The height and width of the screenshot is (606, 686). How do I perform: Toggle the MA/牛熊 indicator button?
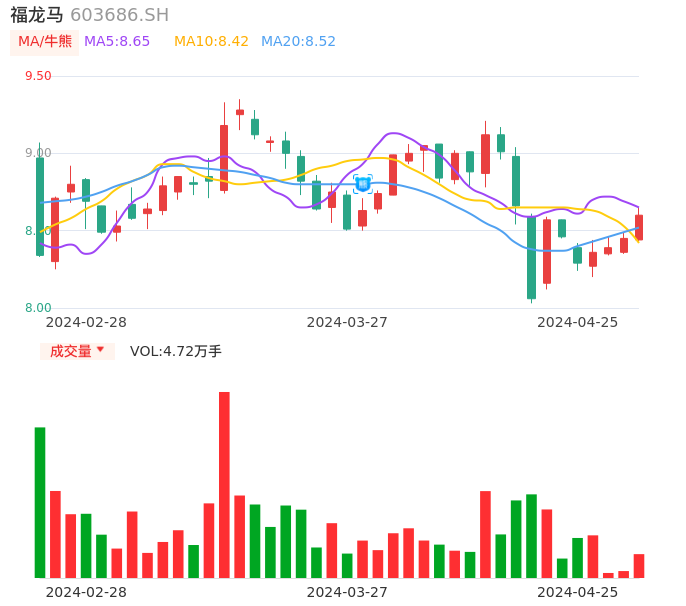click(45, 42)
